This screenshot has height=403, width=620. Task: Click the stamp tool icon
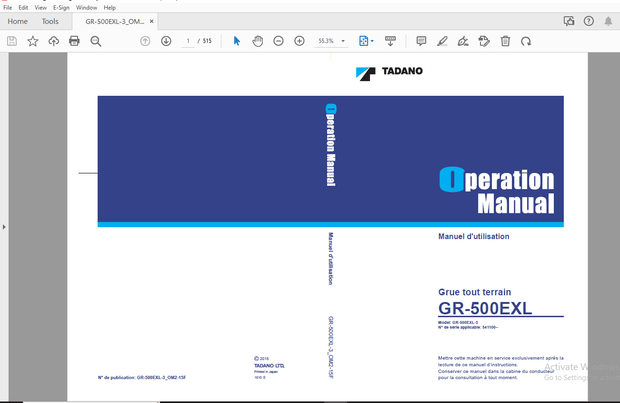(x=484, y=41)
